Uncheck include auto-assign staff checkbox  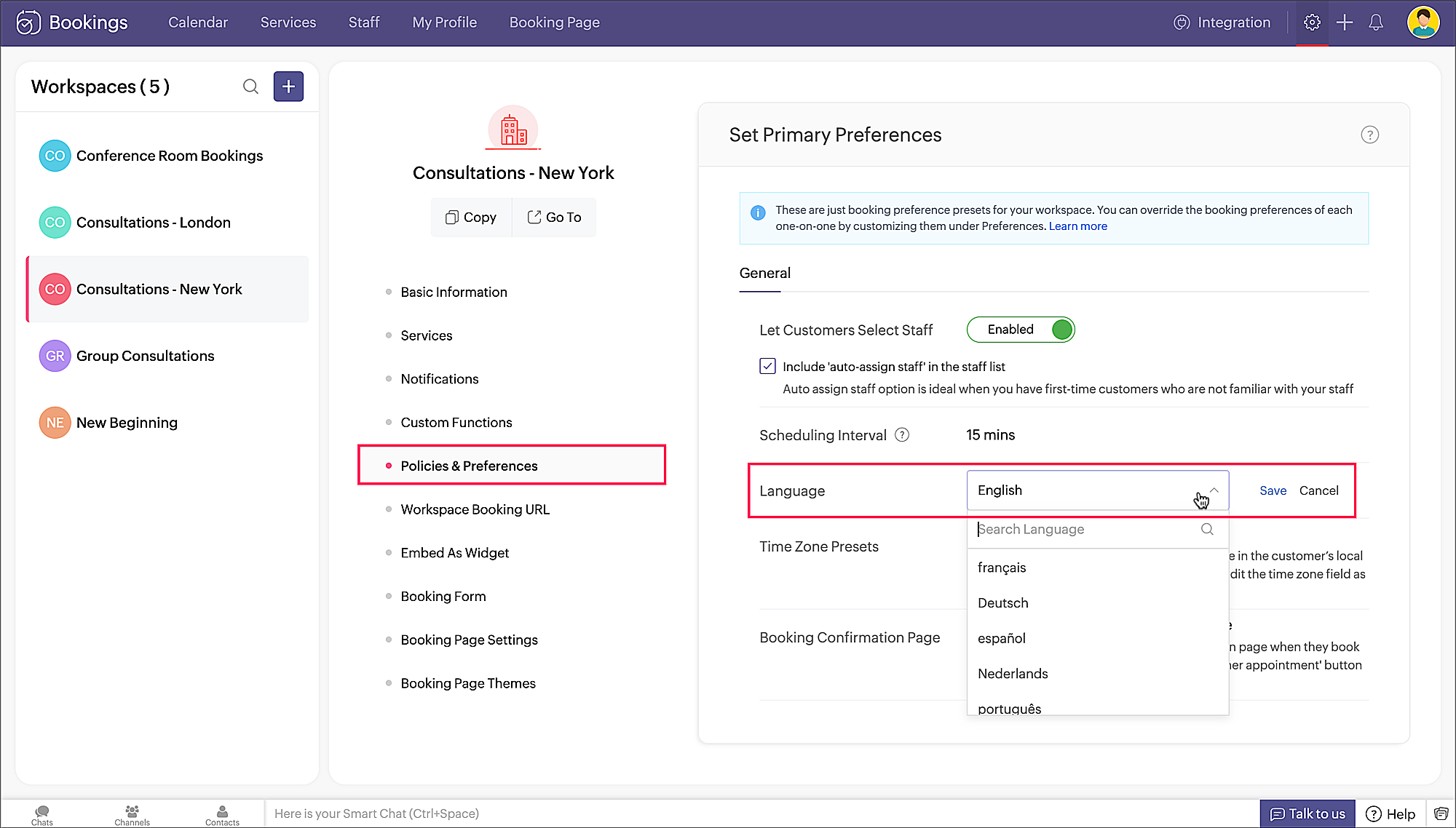[x=767, y=366]
